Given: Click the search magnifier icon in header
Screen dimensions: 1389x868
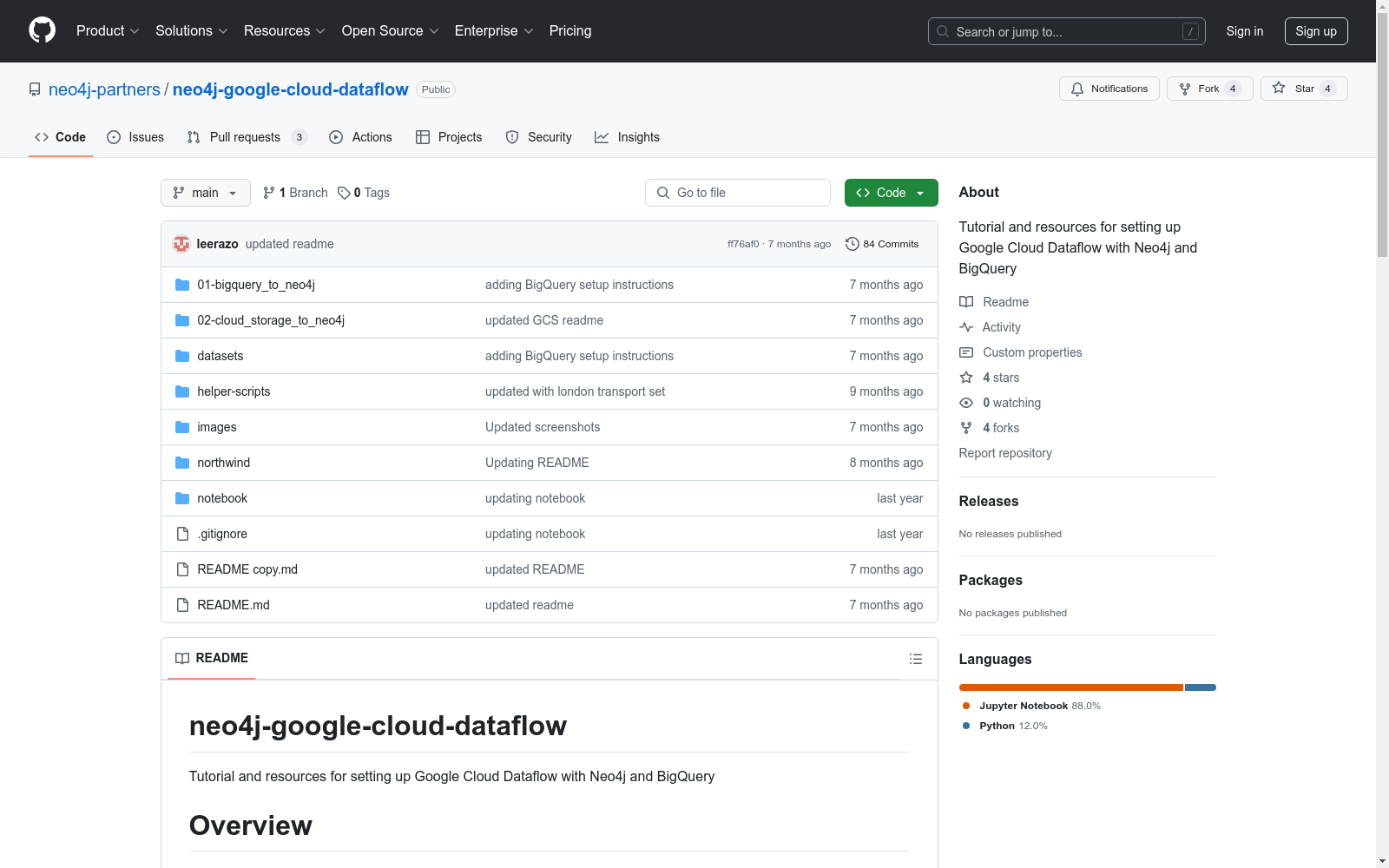Looking at the screenshot, I should pos(943,31).
